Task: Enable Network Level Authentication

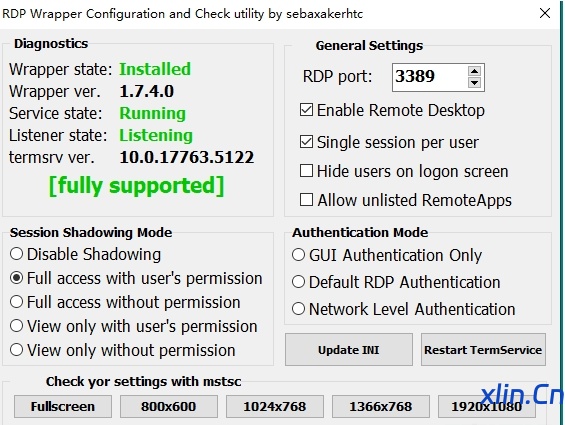Action: tap(298, 309)
